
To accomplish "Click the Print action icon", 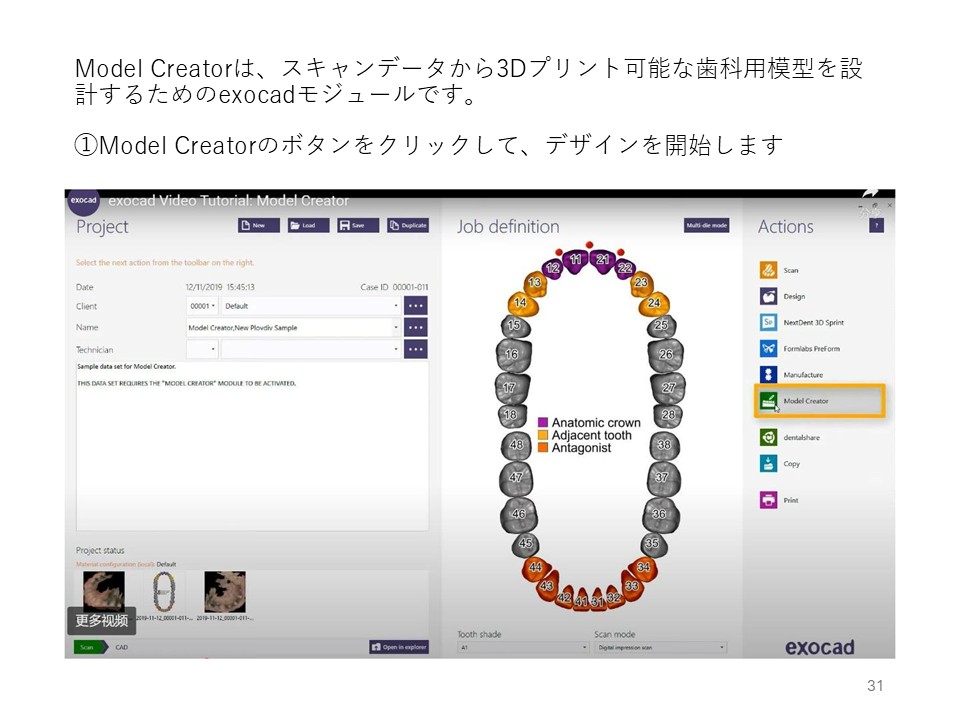I will [x=768, y=500].
